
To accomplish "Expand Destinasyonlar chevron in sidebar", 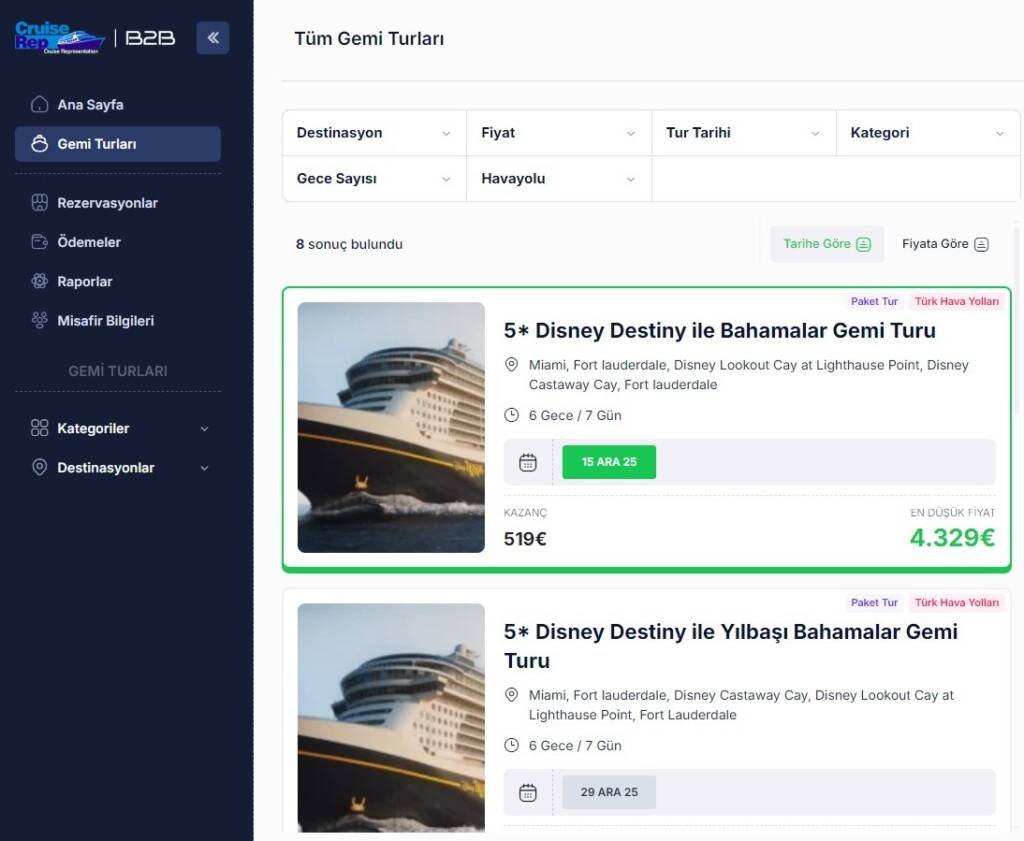I will point(204,468).
